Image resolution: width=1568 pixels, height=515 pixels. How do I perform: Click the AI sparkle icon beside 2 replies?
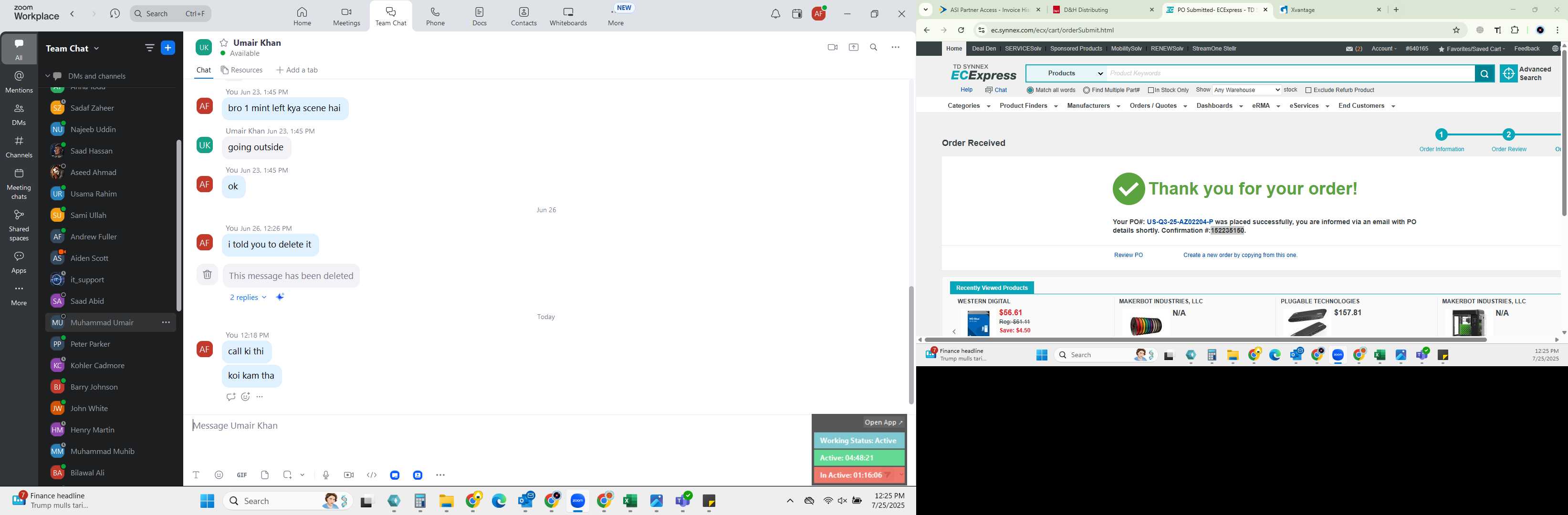[x=280, y=297]
